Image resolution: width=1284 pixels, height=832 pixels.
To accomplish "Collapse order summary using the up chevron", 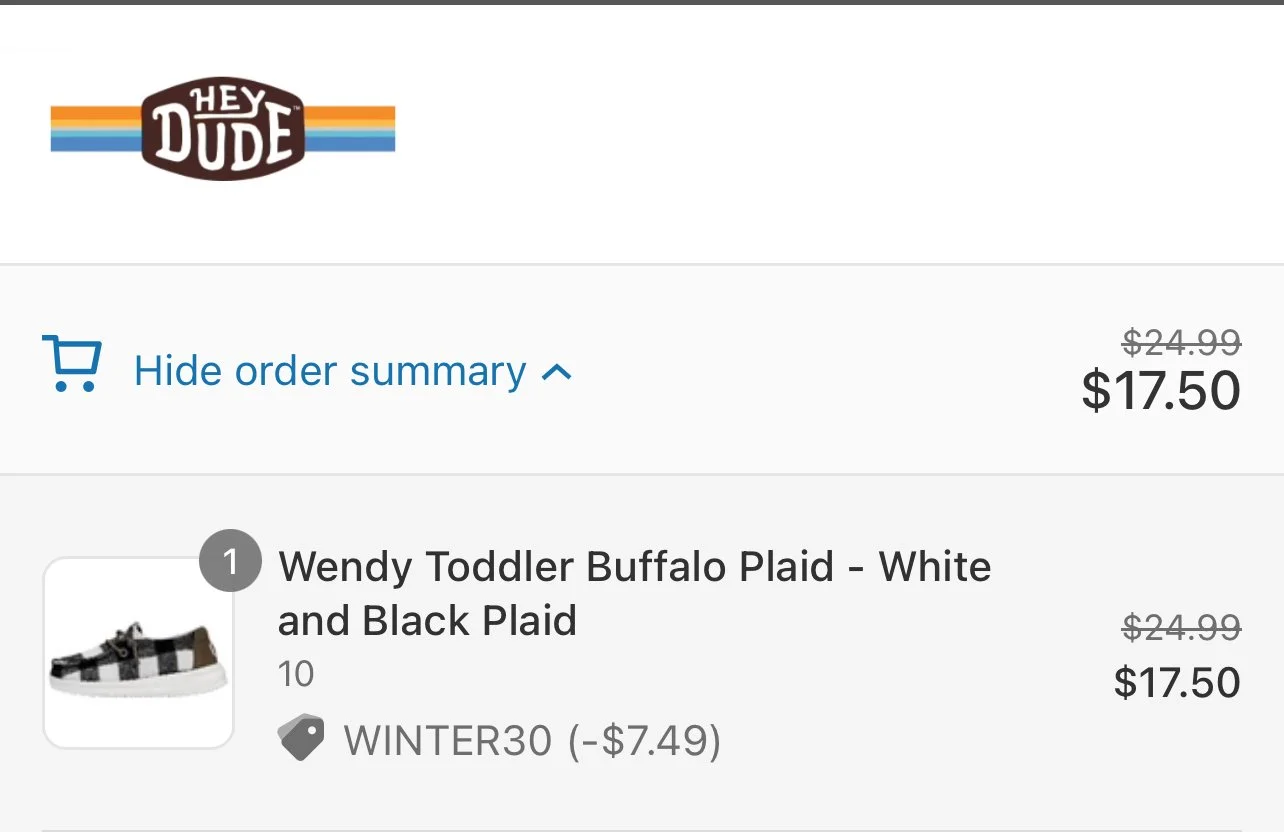I will tap(556, 372).
